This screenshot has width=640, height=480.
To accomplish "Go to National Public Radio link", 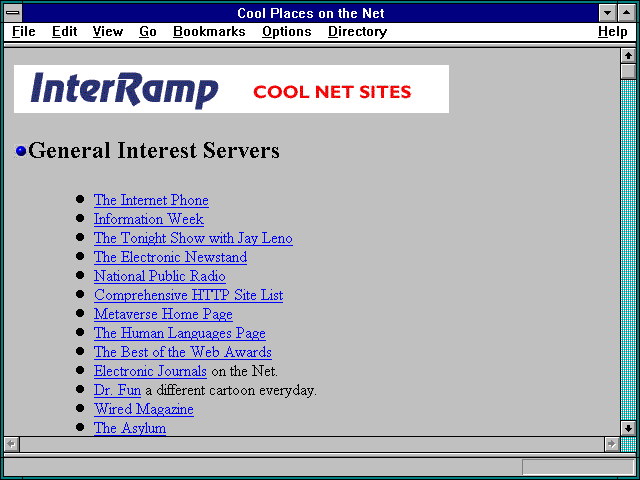I will [160, 276].
